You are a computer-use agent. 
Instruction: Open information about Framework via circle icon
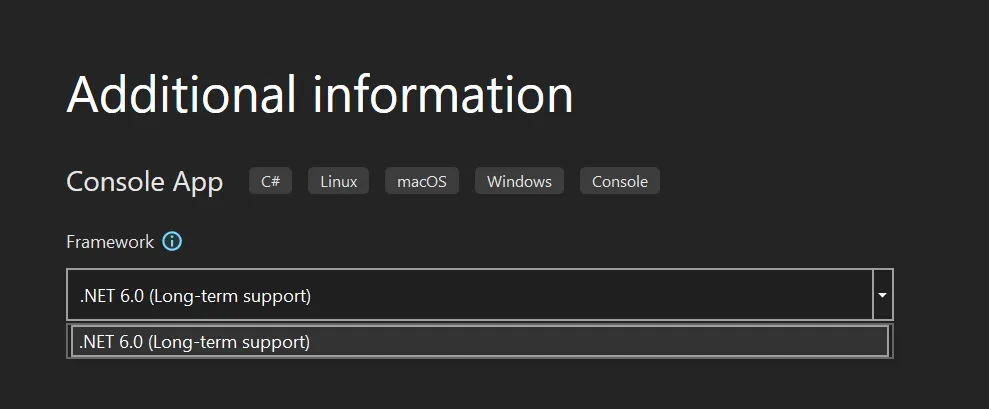point(172,242)
